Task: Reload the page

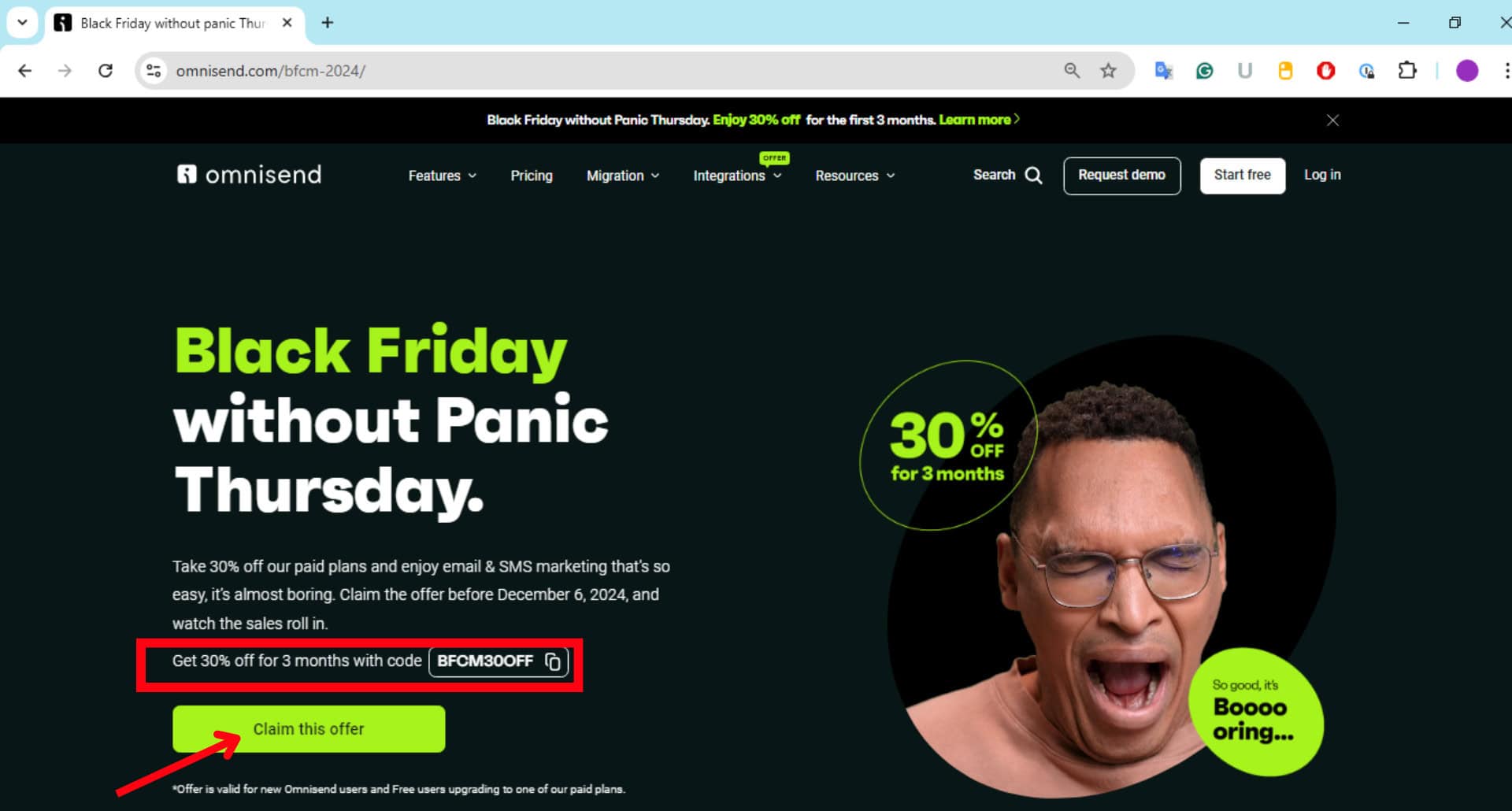Action: (x=106, y=71)
